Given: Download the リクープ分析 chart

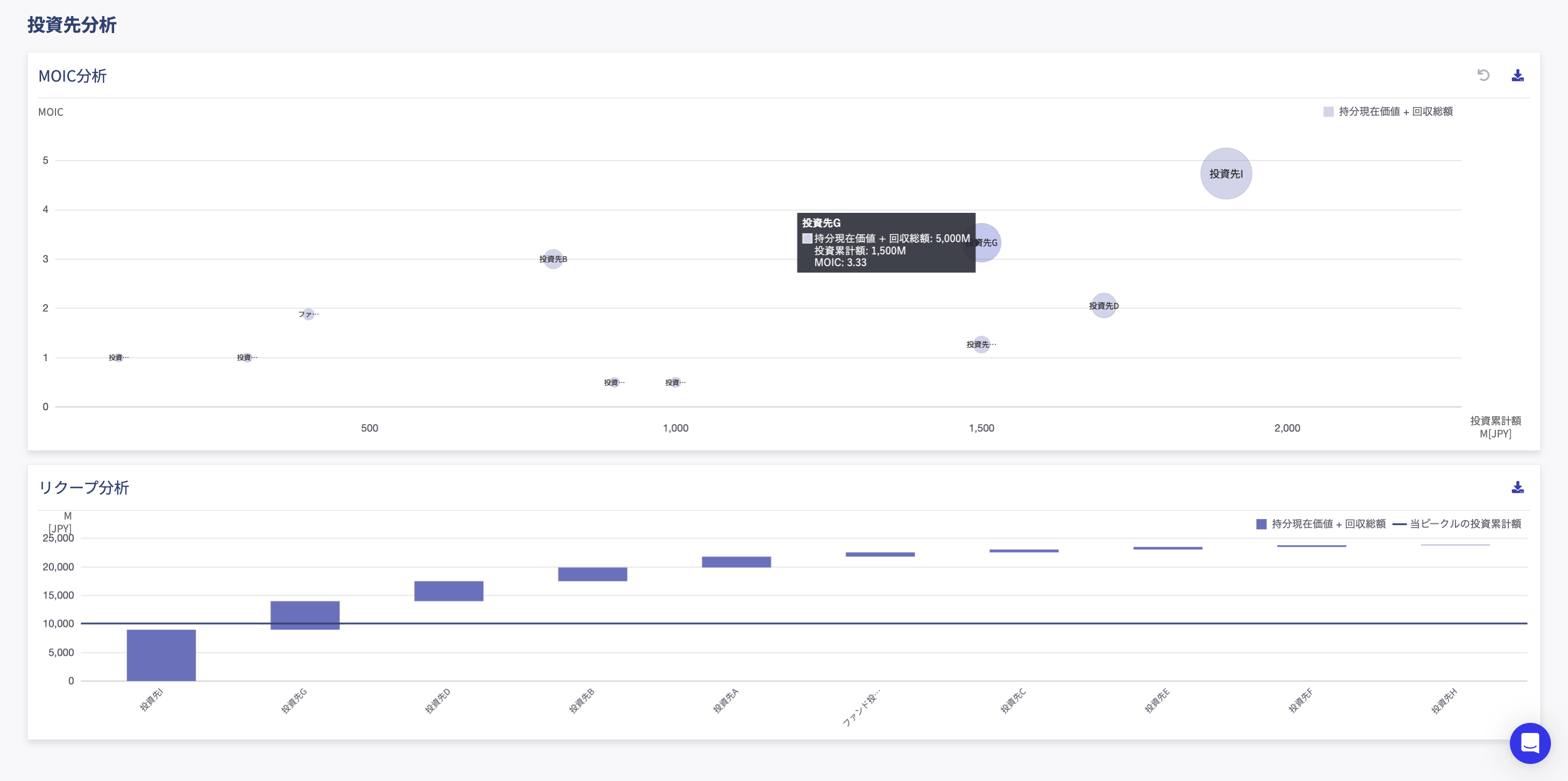Looking at the screenshot, I should pos(1517,487).
